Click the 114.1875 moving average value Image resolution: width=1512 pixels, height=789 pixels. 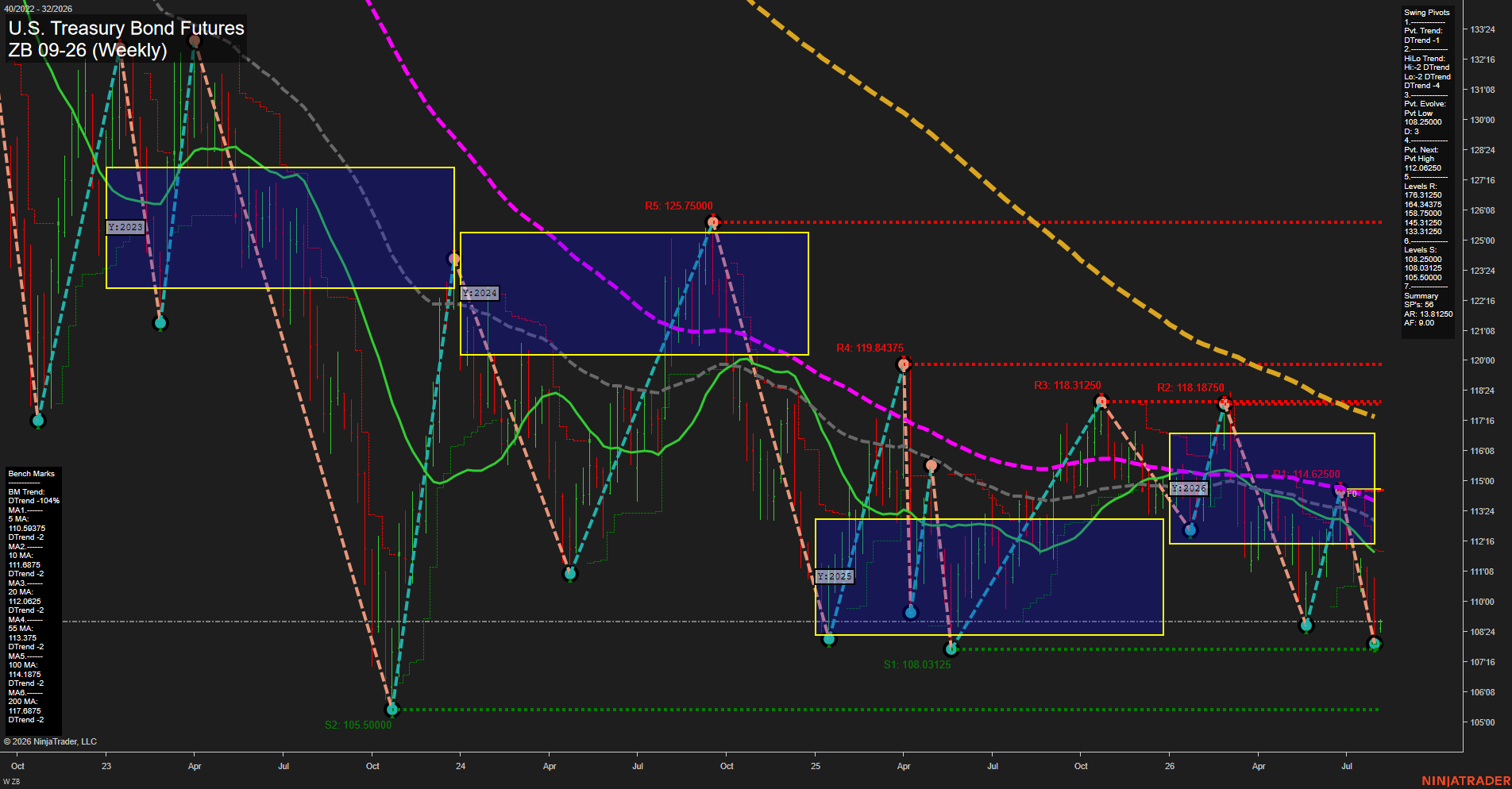click(x=25, y=675)
